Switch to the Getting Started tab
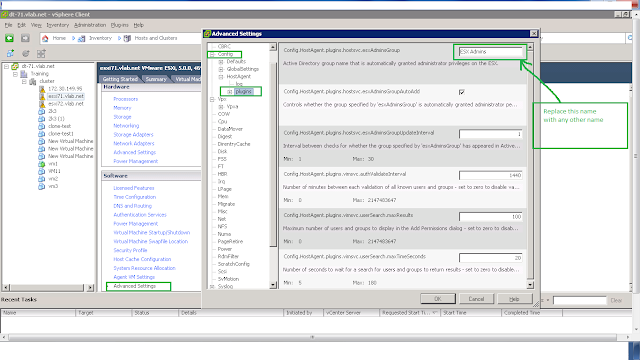The width and height of the screenshot is (640, 360). click(120, 79)
